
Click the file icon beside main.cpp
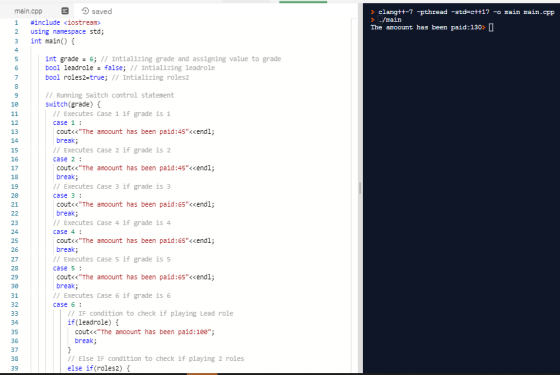pyautogui.click(x=65, y=11)
